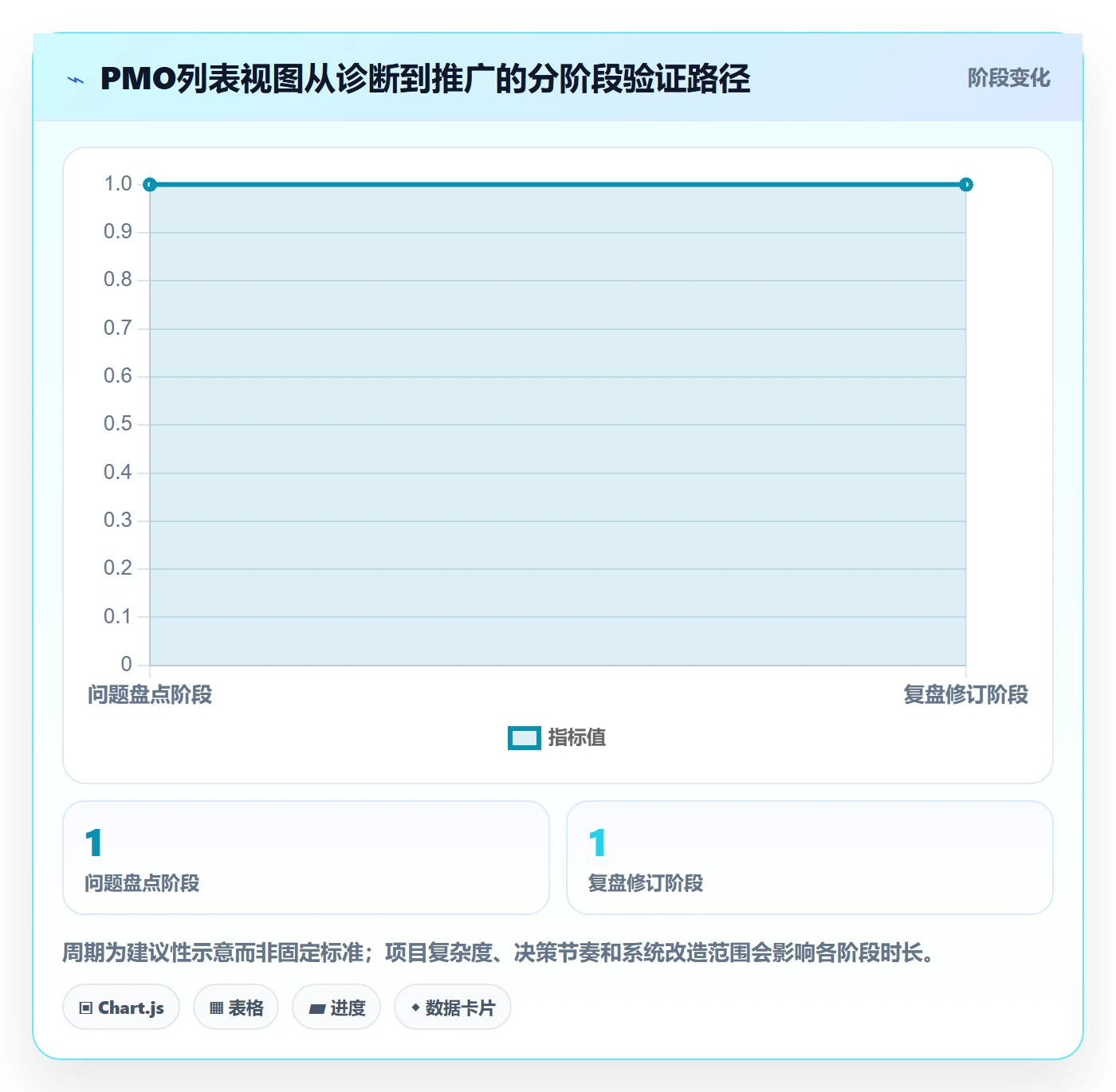
Task: Click the 0 y-axis tick label
Action: pyautogui.click(x=127, y=665)
